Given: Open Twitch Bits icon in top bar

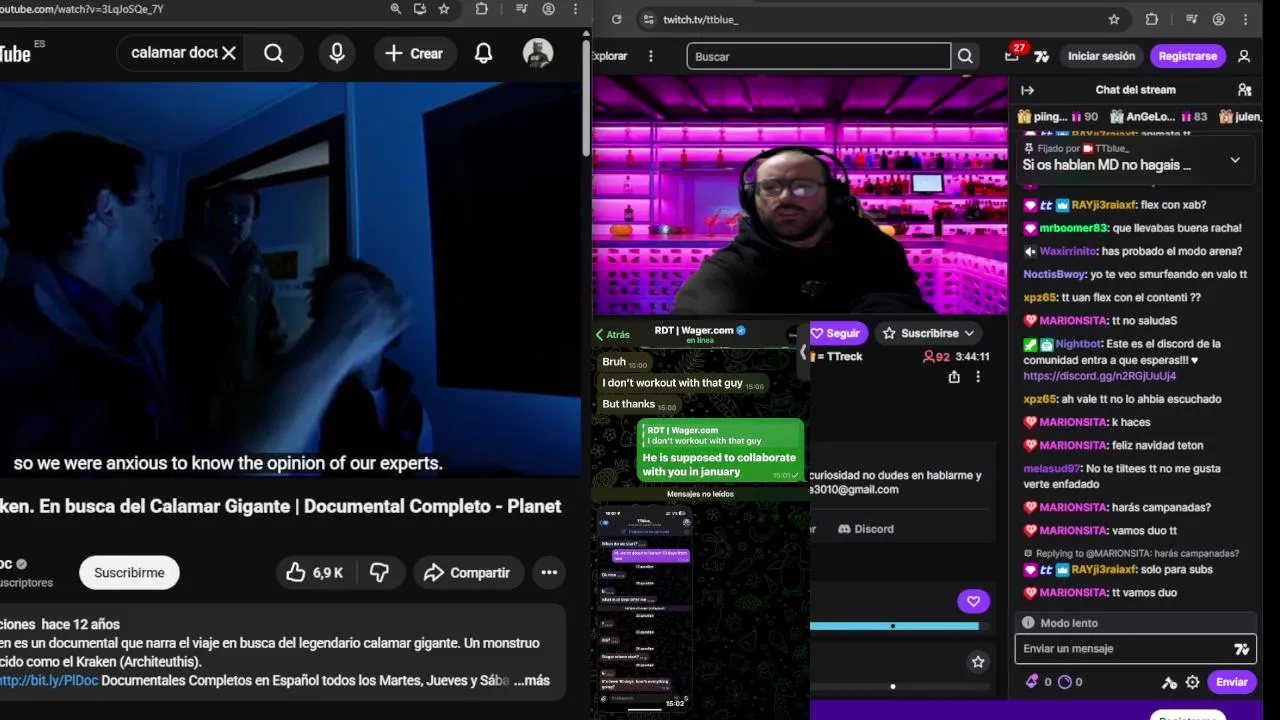Looking at the screenshot, I should click(x=1042, y=56).
